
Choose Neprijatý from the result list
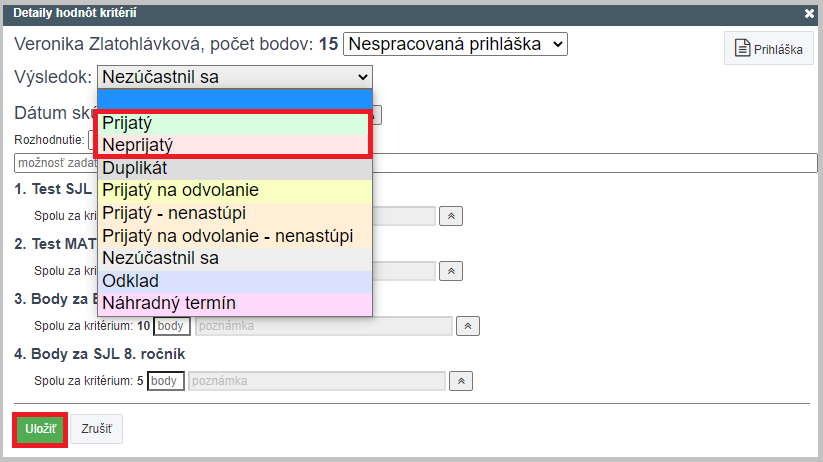(235, 145)
